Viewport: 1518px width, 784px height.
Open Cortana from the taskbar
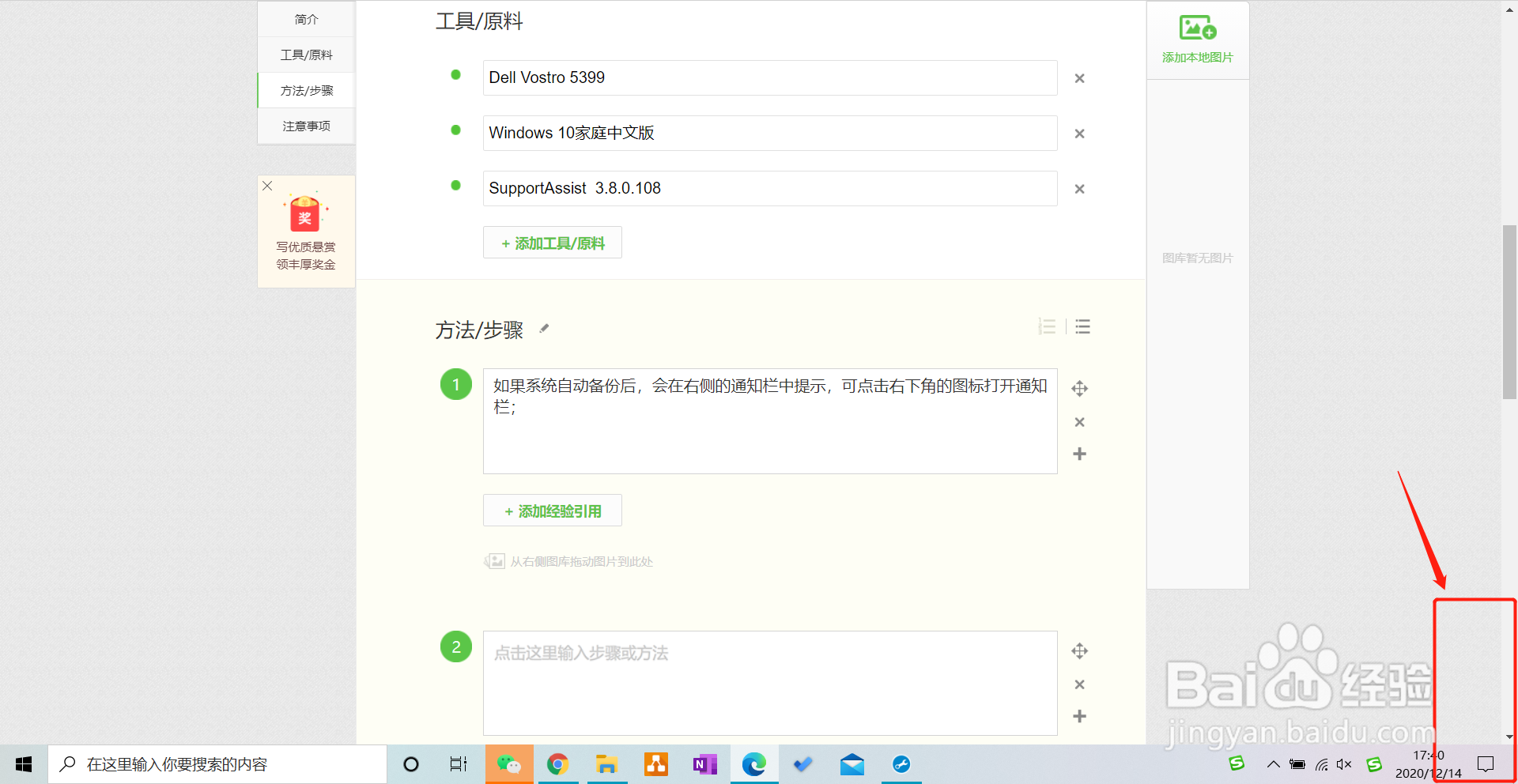411,764
